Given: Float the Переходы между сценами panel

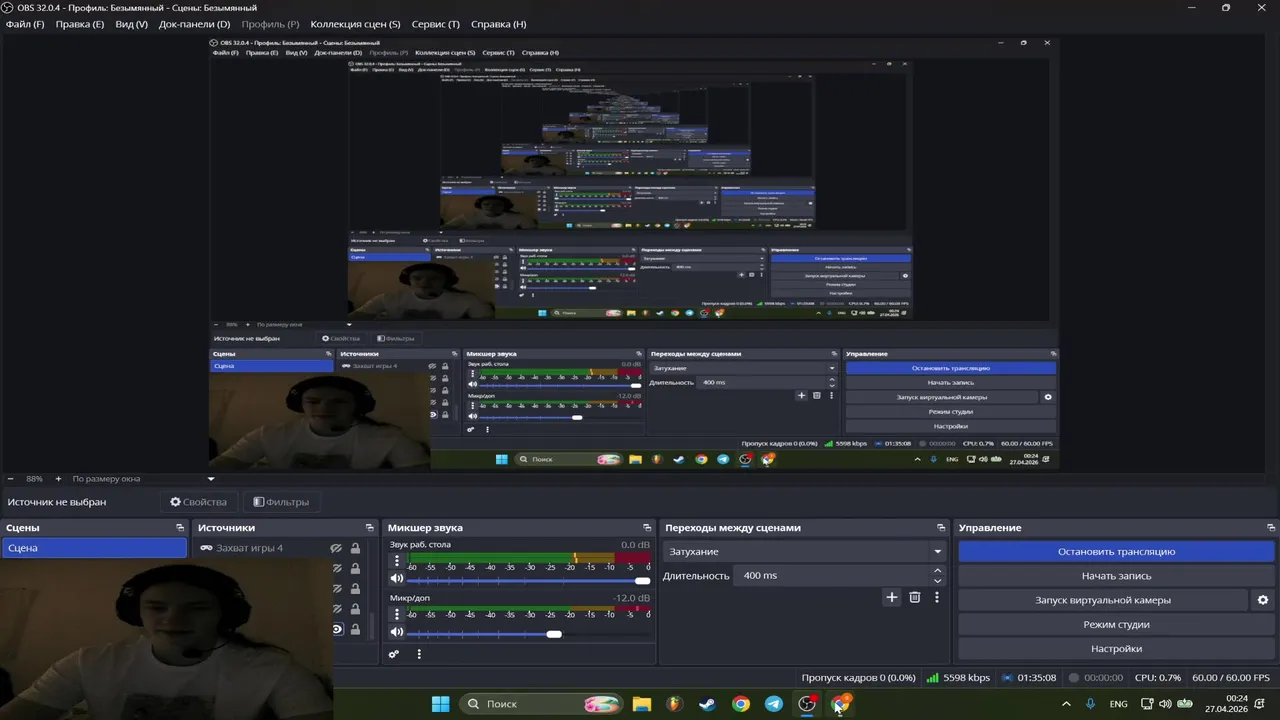Looking at the screenshot, I should (941, 528).
